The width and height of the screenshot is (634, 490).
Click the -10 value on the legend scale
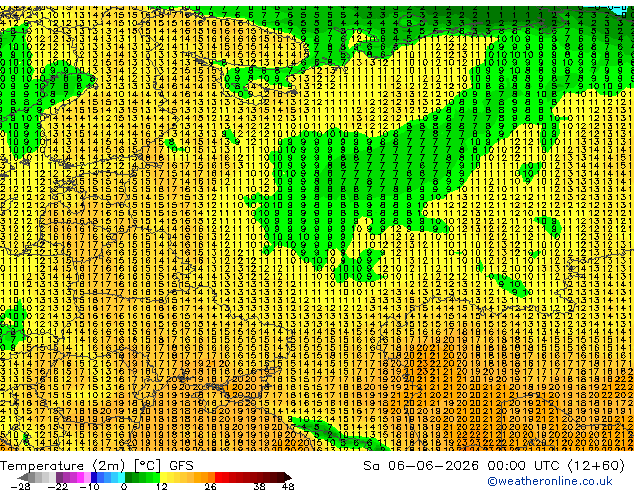coord(89,486)
